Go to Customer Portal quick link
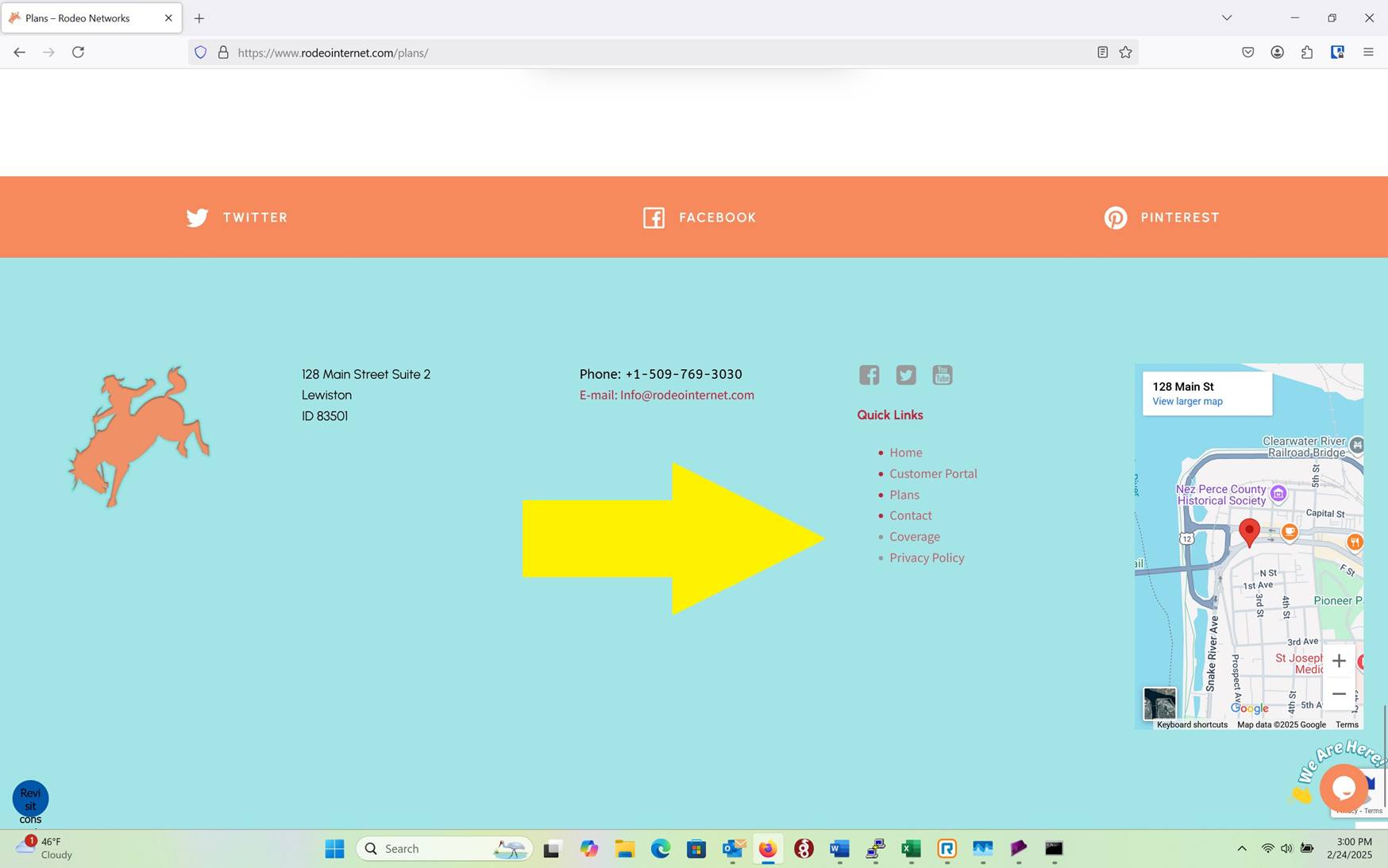 (x=933, y=474)
